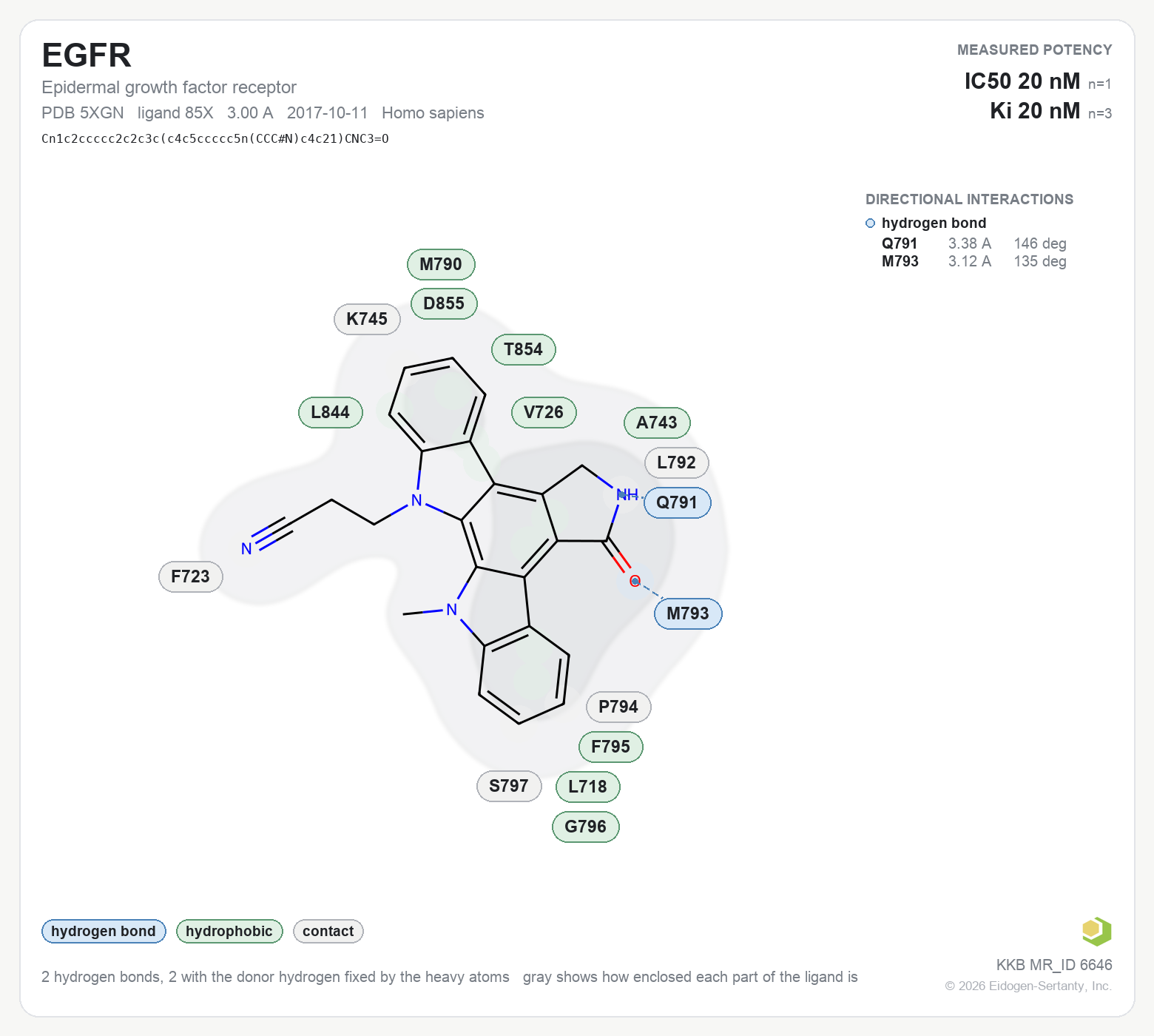
Task: Click the green hexagon logo icon
Action: point(1097,931)
